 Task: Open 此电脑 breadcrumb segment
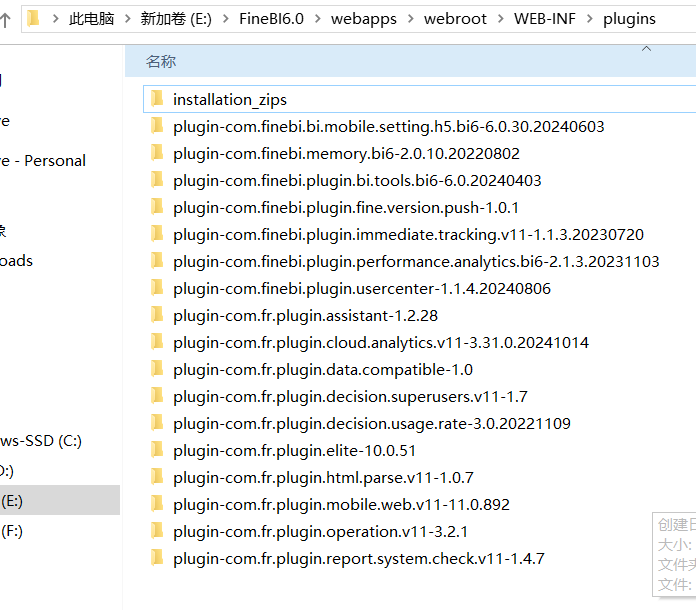91,19
